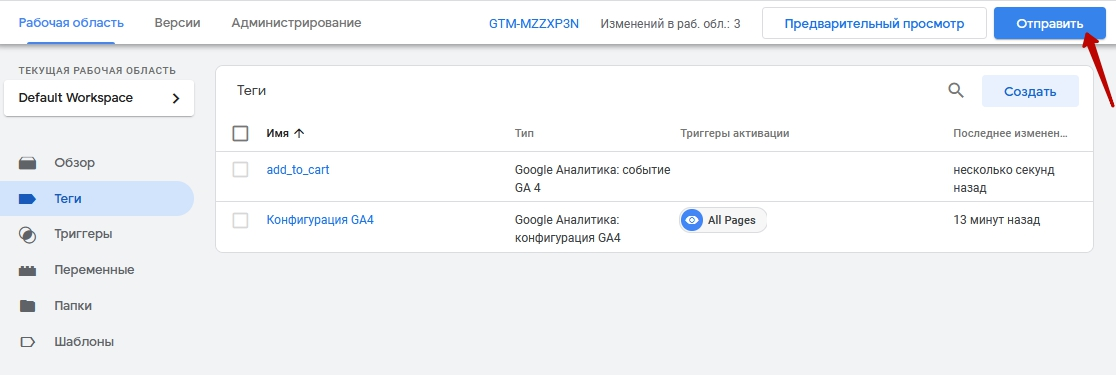Click the Folders icon in sidebar

coord(28,306)
